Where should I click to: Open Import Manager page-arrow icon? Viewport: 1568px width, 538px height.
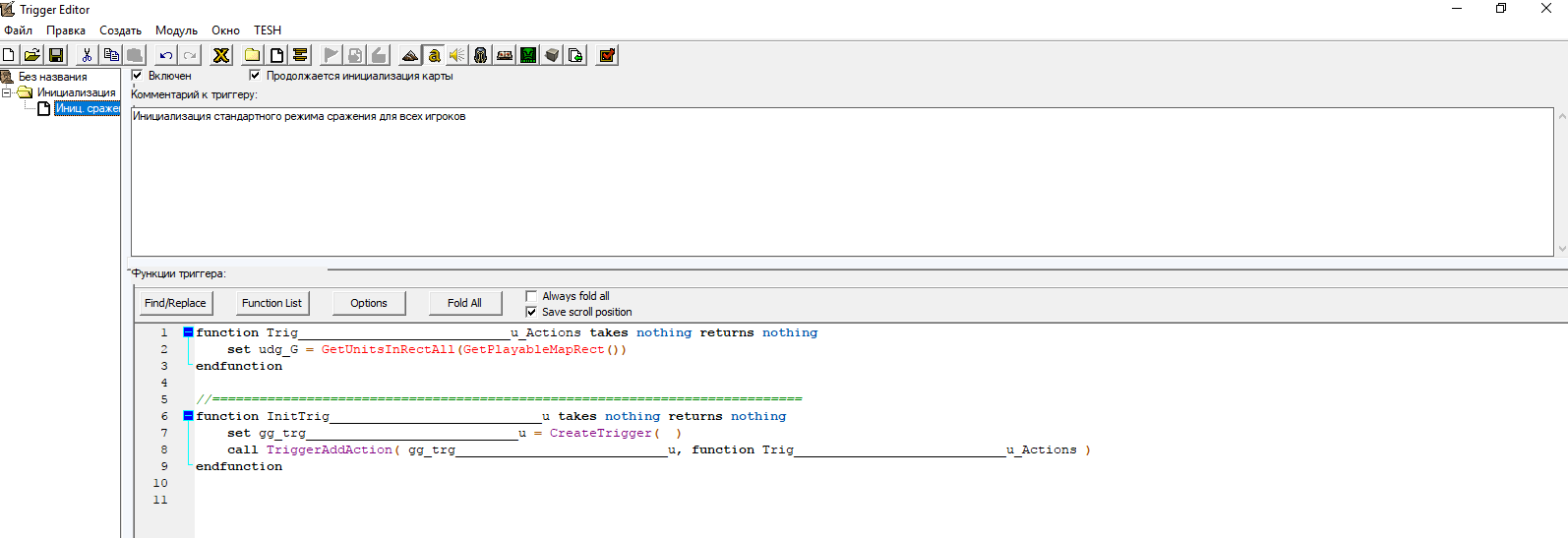point(575,55)
